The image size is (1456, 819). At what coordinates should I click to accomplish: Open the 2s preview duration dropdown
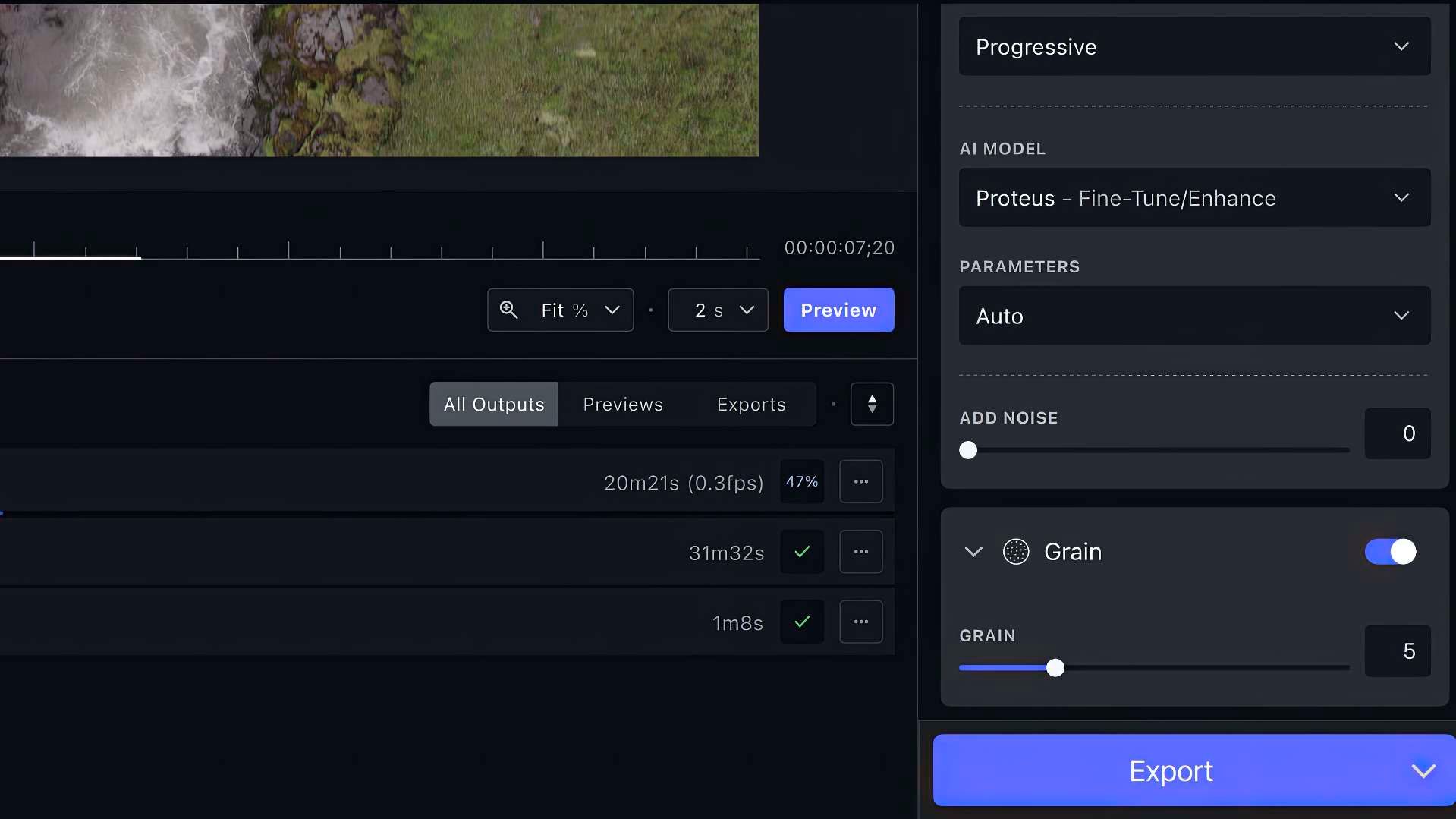pyautogui.click(x=717, y=310)
